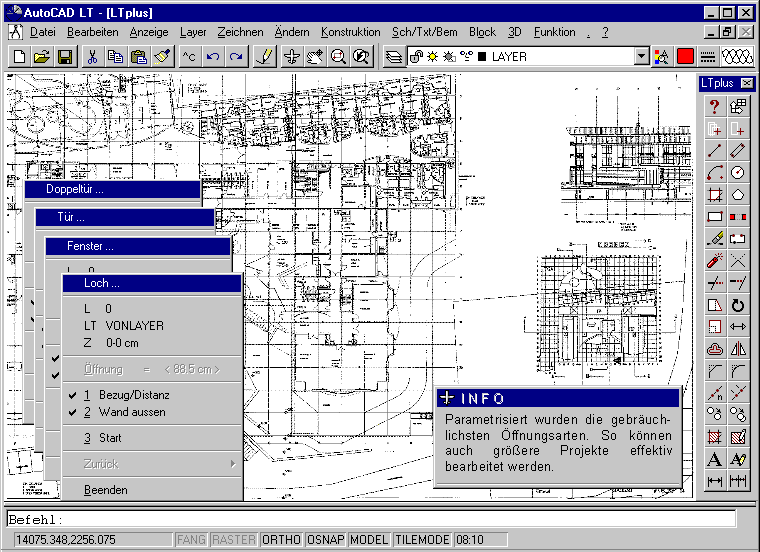Click the LTplus edit text tool
This screenshot has width=760, height=552.
click(x=738, y=459)
